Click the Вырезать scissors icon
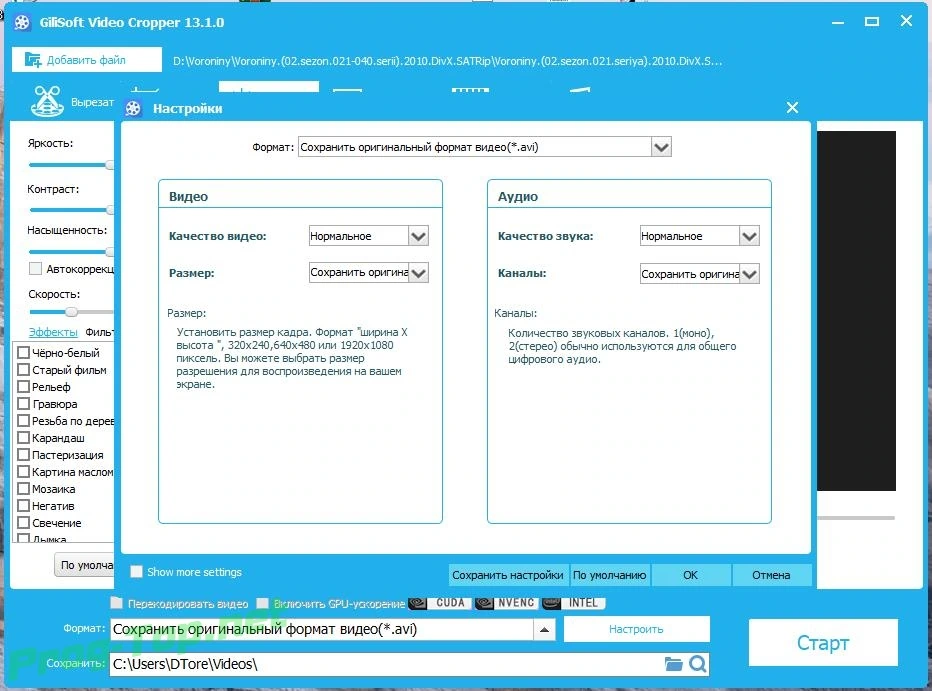The image size is (932, 691). 47,102
